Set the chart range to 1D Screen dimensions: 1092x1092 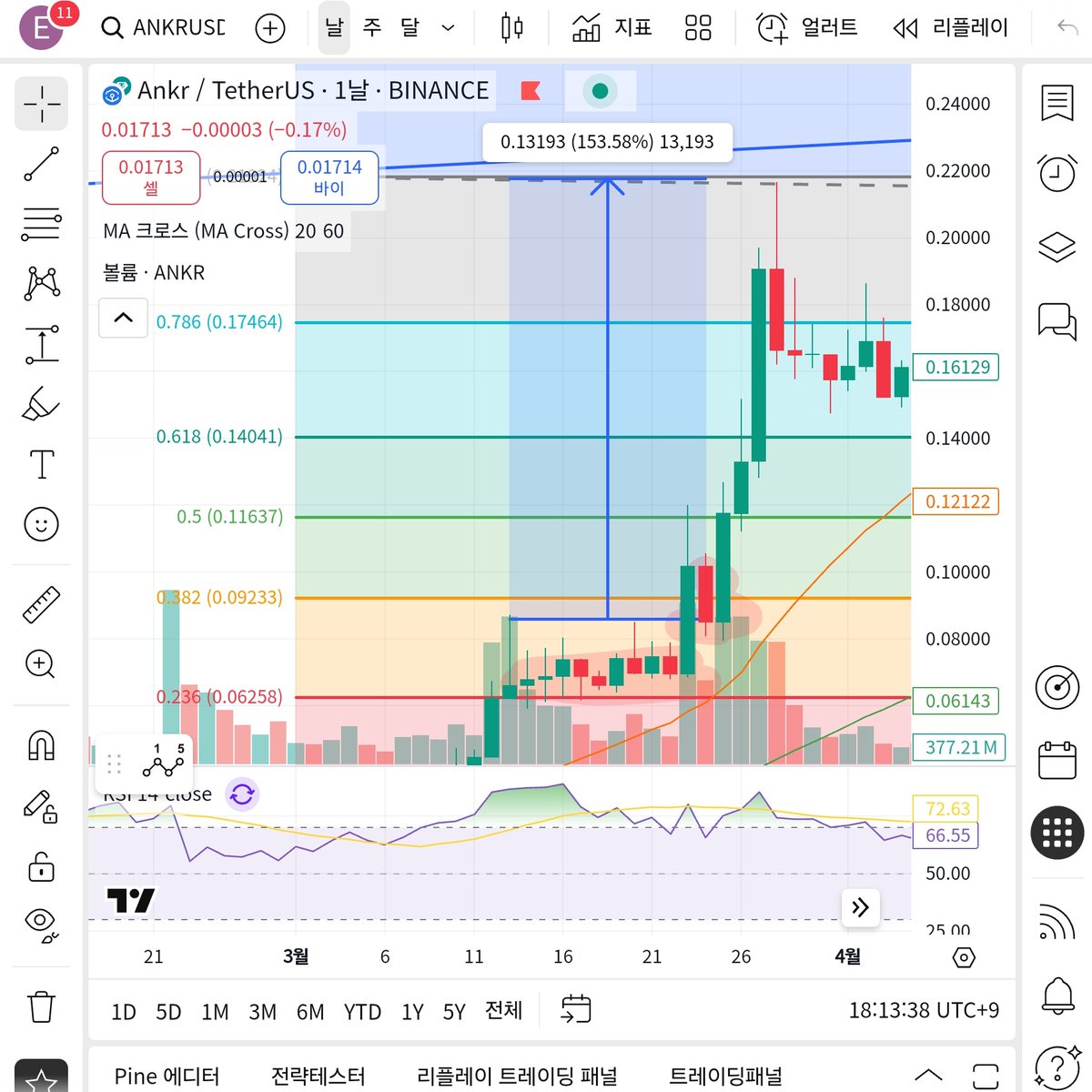(123, 1012)
